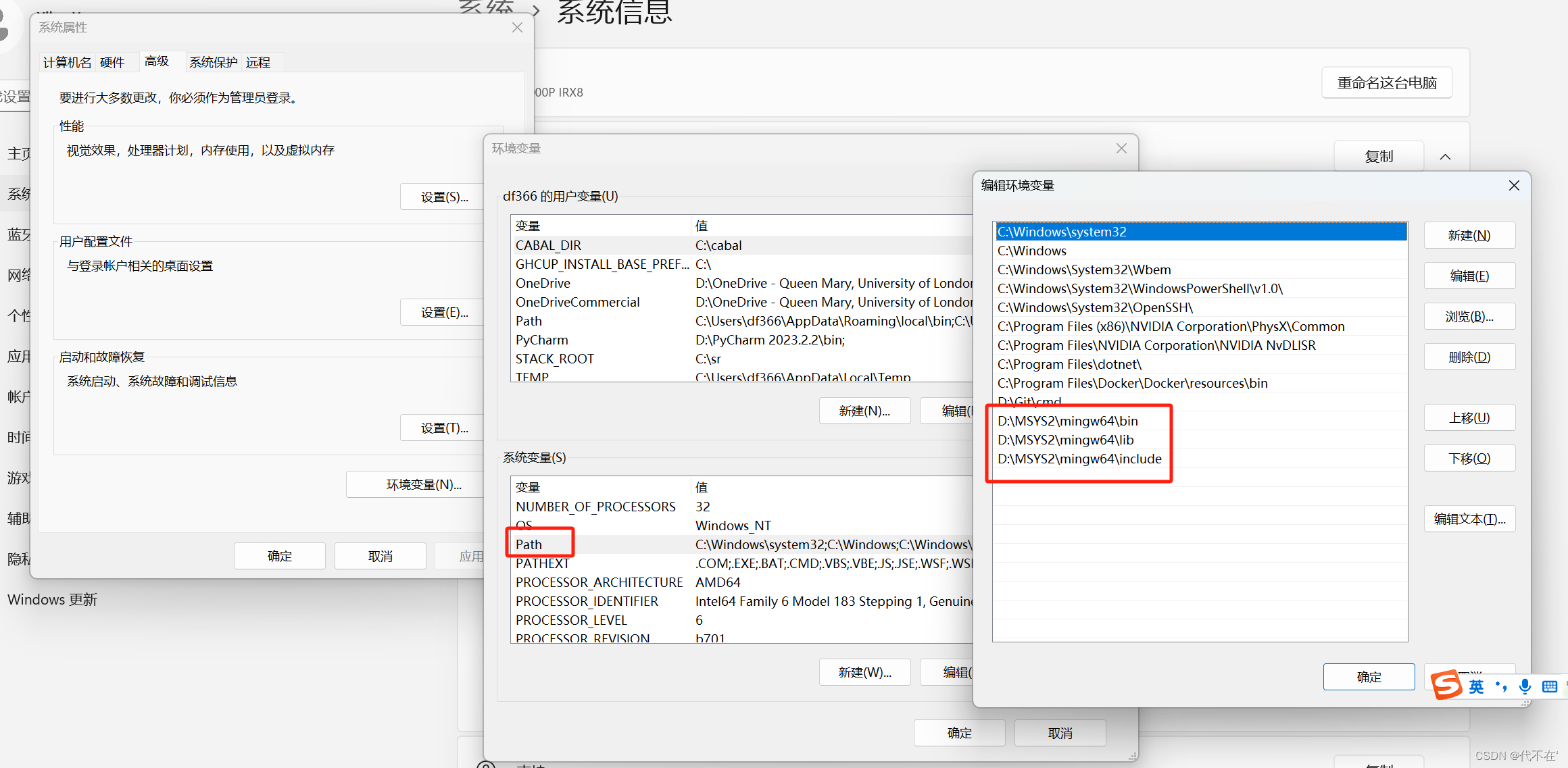This screenshot has height=768, width=1568.
Task: Close the 环境变量 window
Action: (x=1121, y=148)
